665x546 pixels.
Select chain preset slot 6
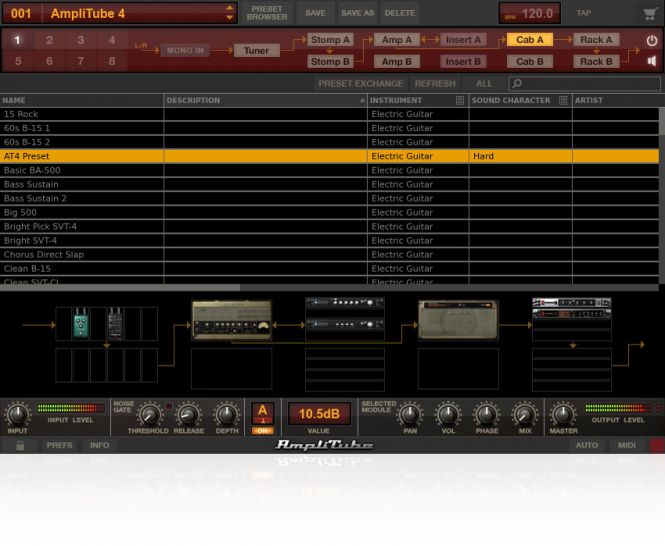(50, 62)
